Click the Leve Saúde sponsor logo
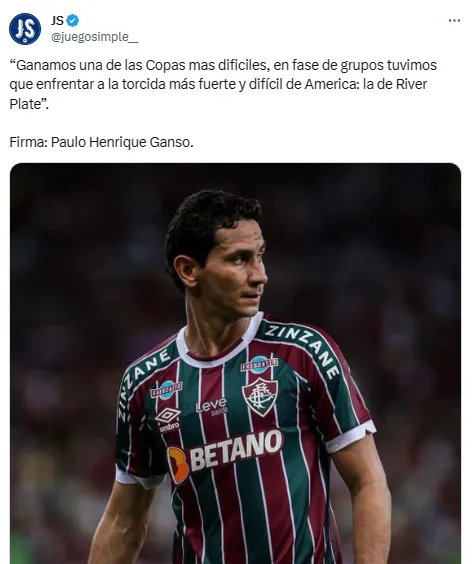The height and width of the screenshot is (564, 474). pos(211,405)
